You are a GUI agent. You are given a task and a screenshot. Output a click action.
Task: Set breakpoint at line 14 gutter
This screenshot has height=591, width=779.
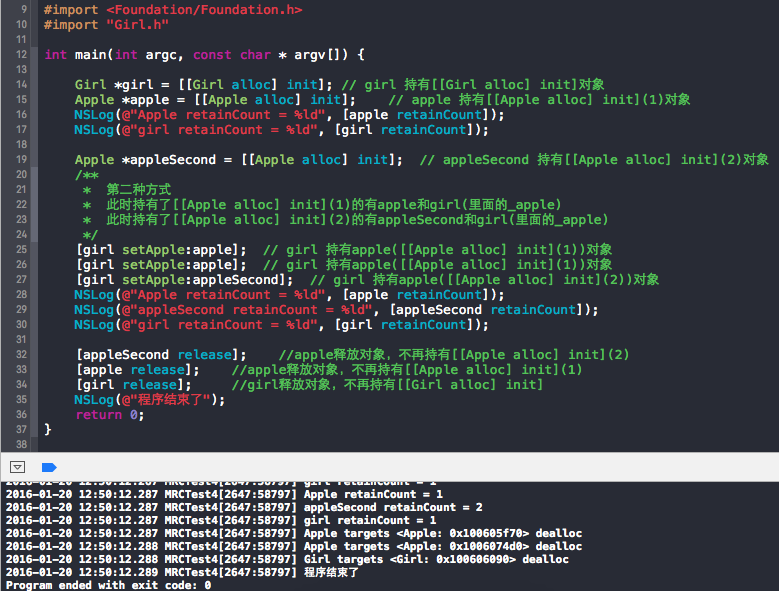click(21, 85)
